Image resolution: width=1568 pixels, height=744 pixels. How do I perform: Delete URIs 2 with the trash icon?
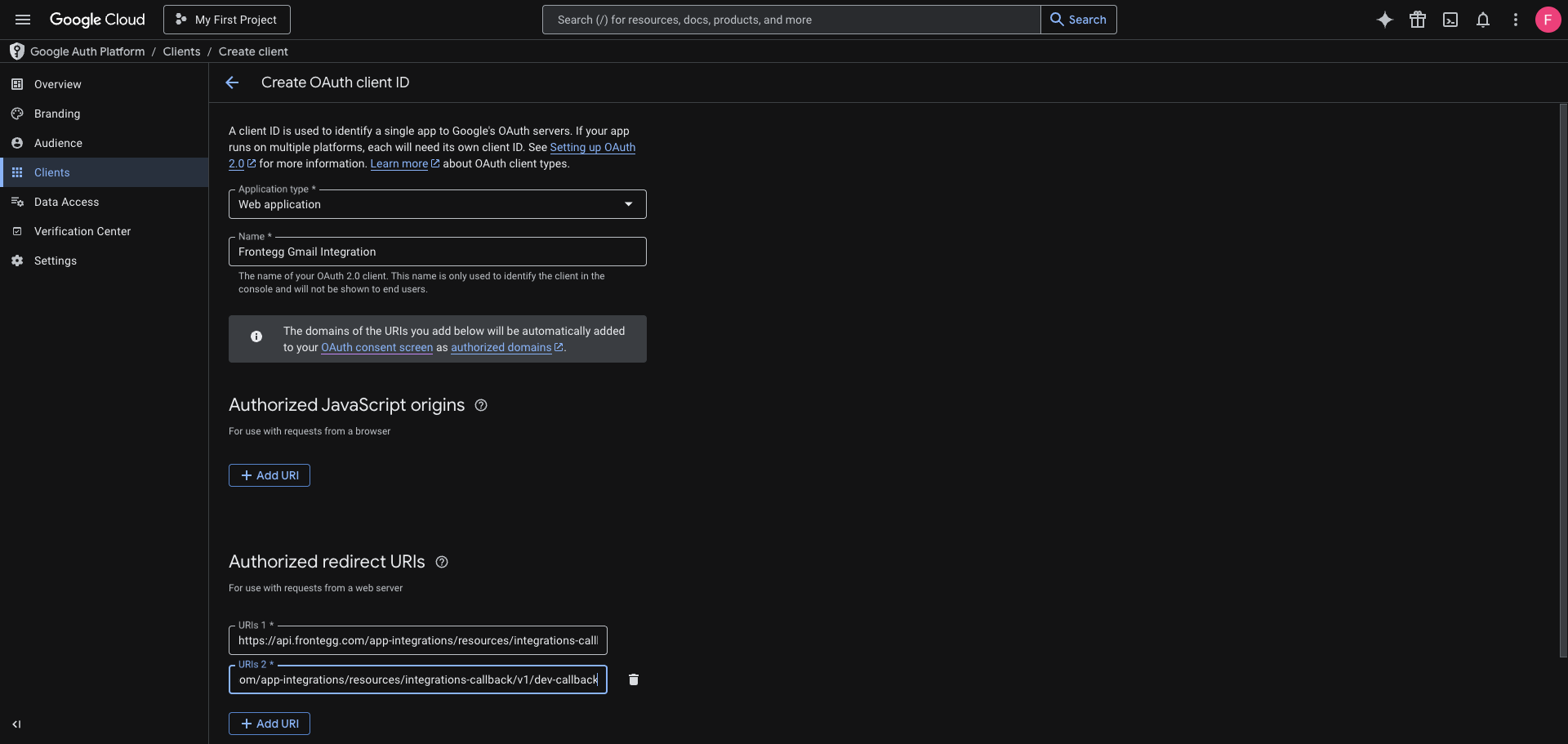pos(634,679)
